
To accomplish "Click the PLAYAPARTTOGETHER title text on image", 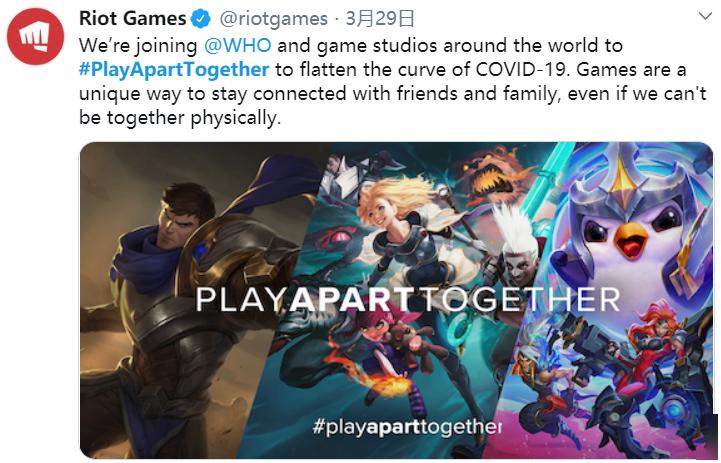I will [x=407, y=300].
